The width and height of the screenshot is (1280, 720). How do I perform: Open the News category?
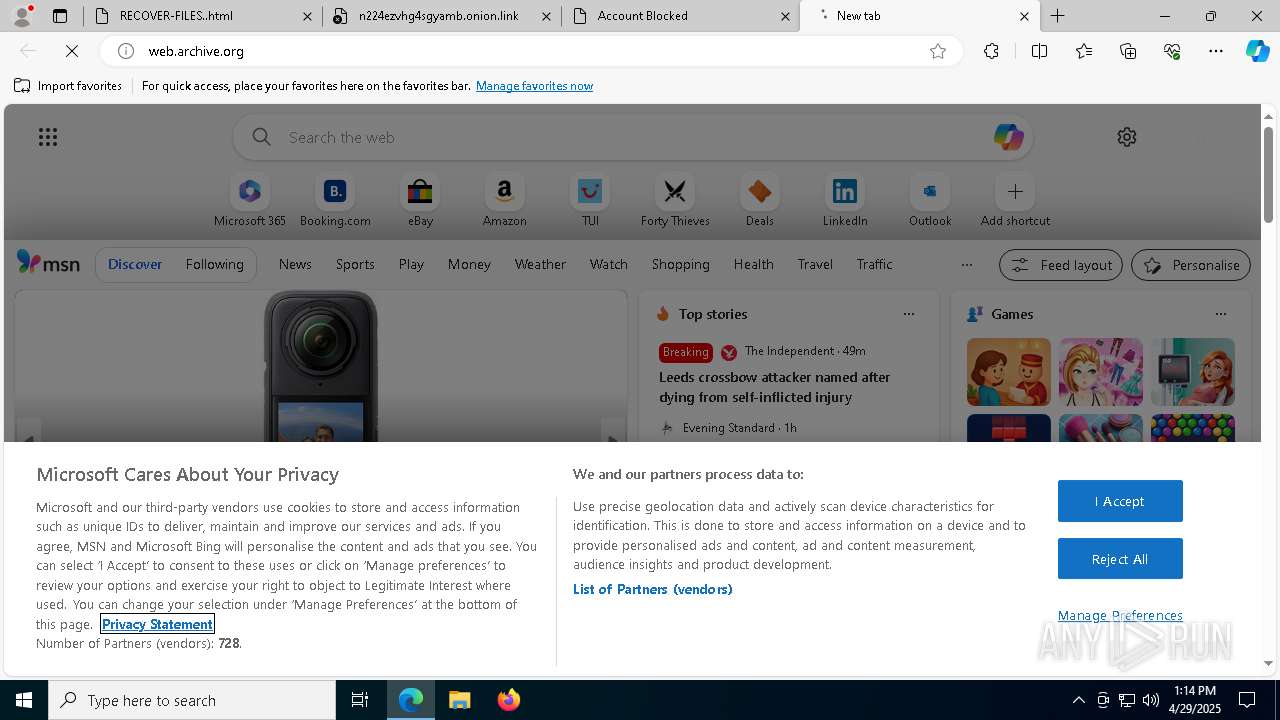tap(295, 264)
